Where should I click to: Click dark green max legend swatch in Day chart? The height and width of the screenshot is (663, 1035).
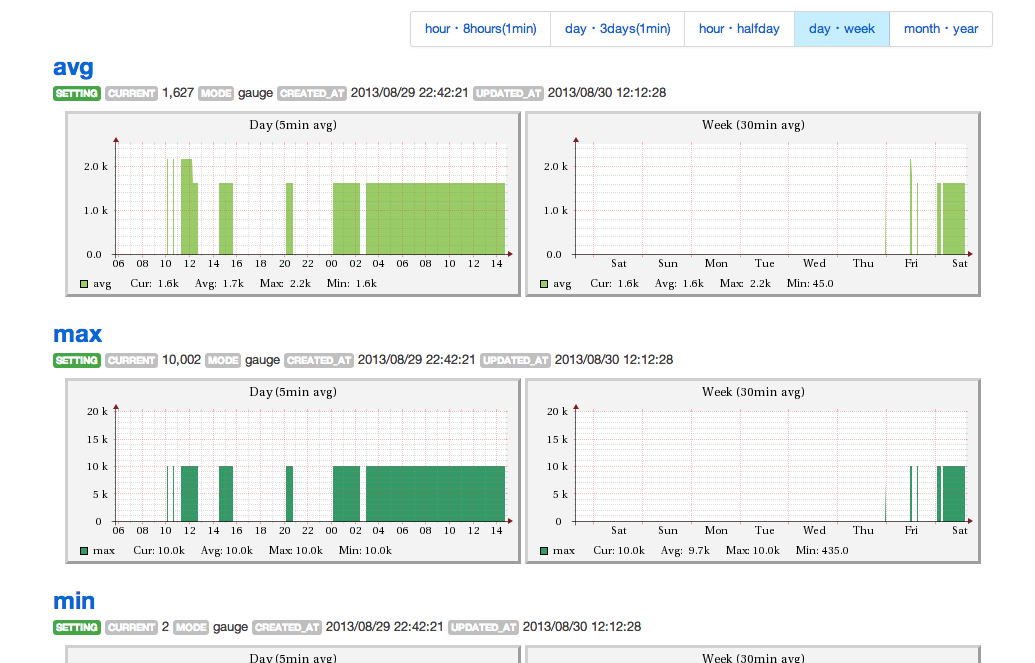[84, 551]
